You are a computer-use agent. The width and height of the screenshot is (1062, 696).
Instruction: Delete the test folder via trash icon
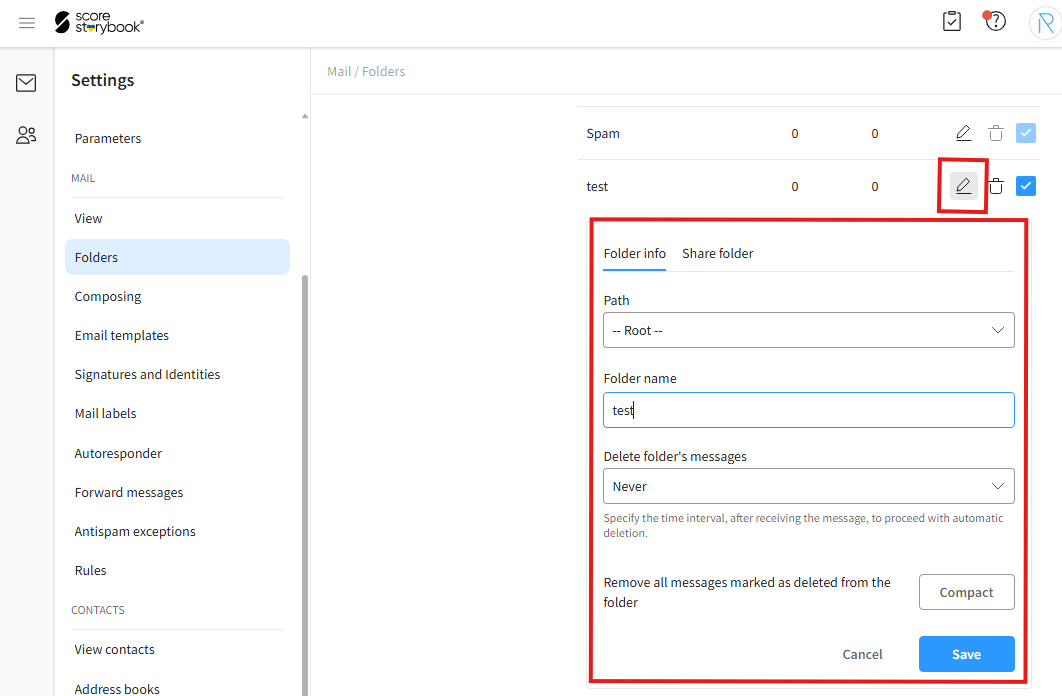coord(996,186)
